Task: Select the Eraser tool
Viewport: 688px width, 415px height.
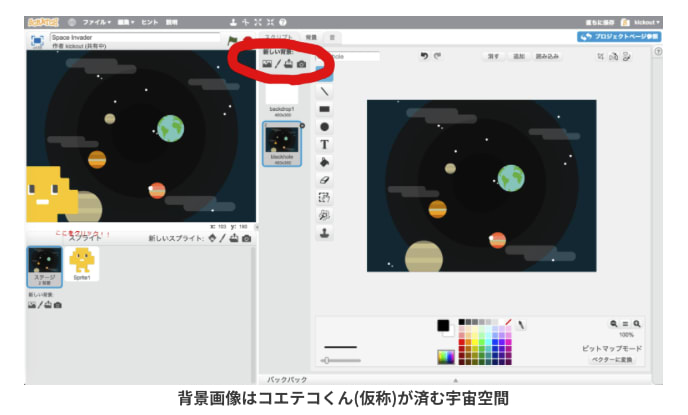Action: point(324,180)
